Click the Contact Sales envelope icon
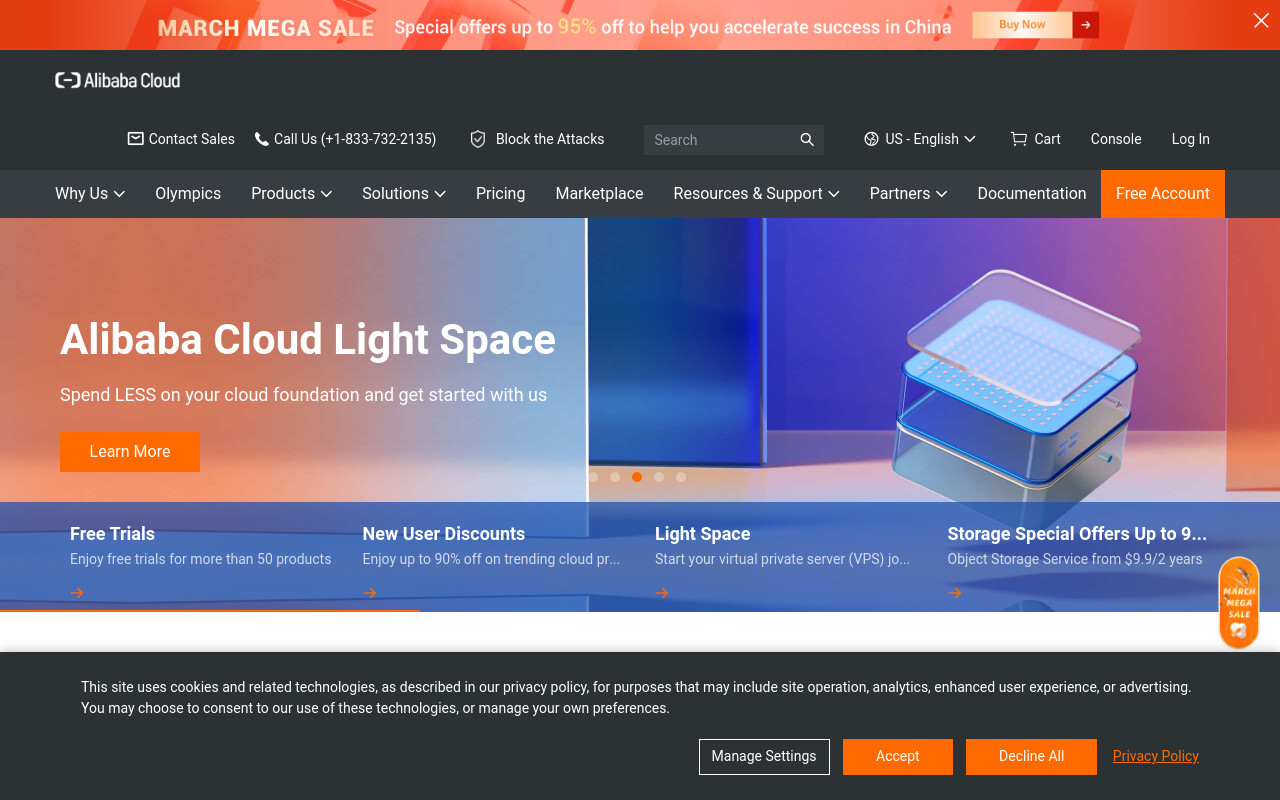Image resolution: width=1280 pixels, height=800 pixels. (x=135, y=139)
